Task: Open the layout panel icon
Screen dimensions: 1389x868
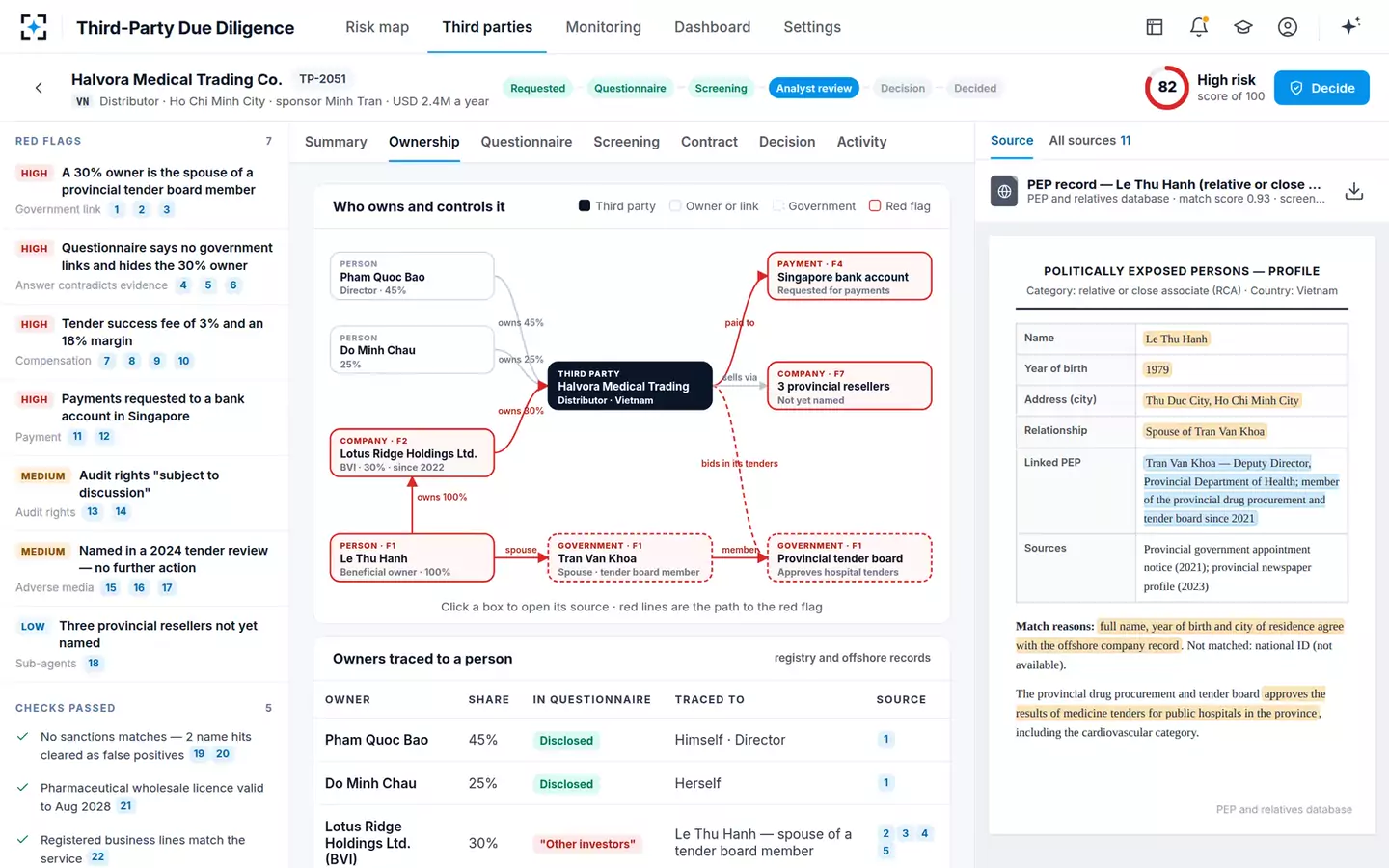Action: (x=1154, y=27)
